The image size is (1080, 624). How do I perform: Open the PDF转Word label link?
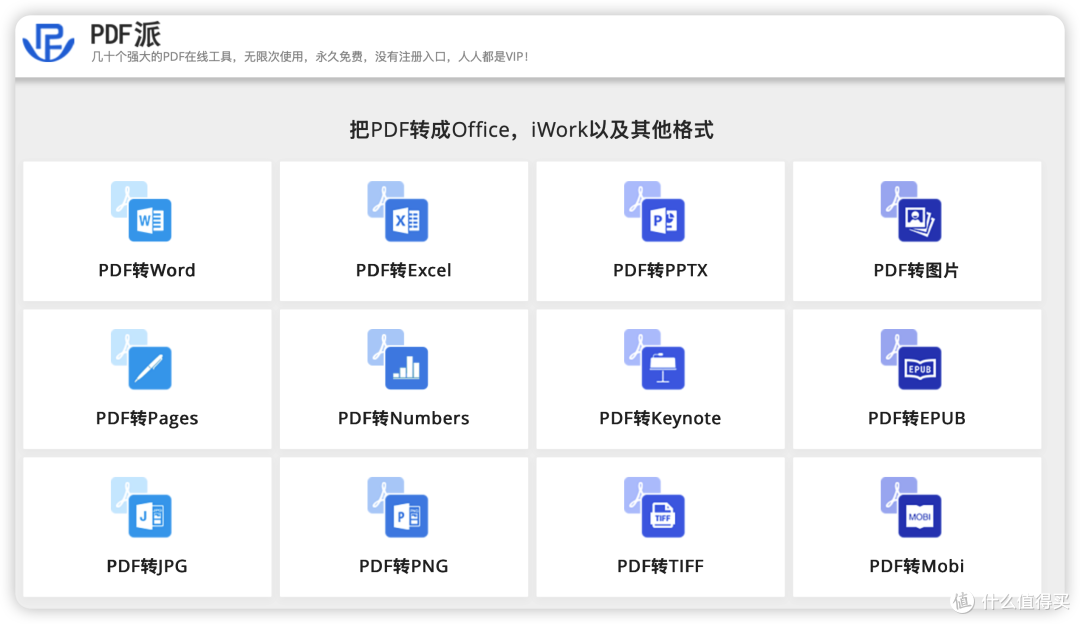147,270
